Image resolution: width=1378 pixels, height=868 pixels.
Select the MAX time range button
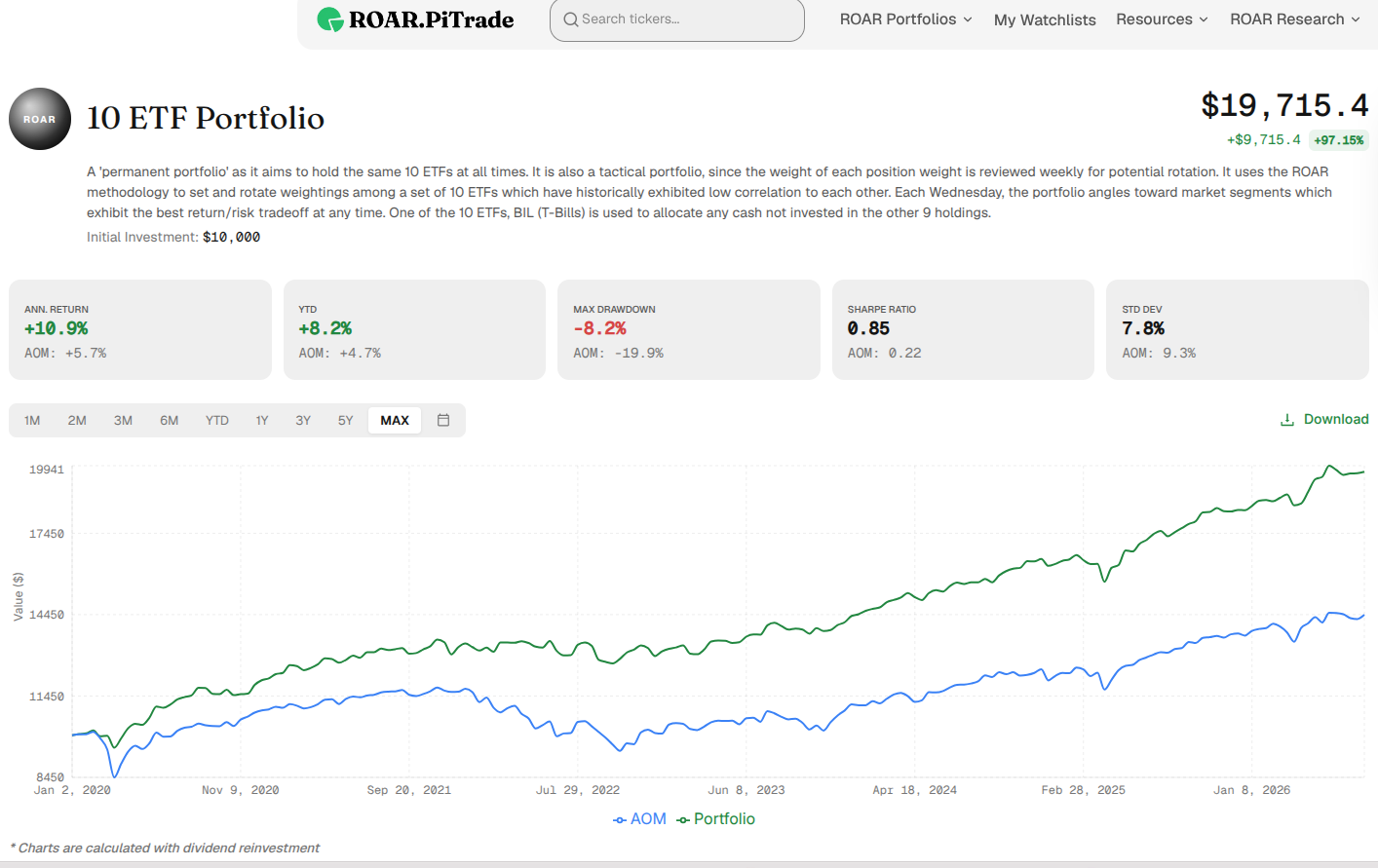click(395, 421)
